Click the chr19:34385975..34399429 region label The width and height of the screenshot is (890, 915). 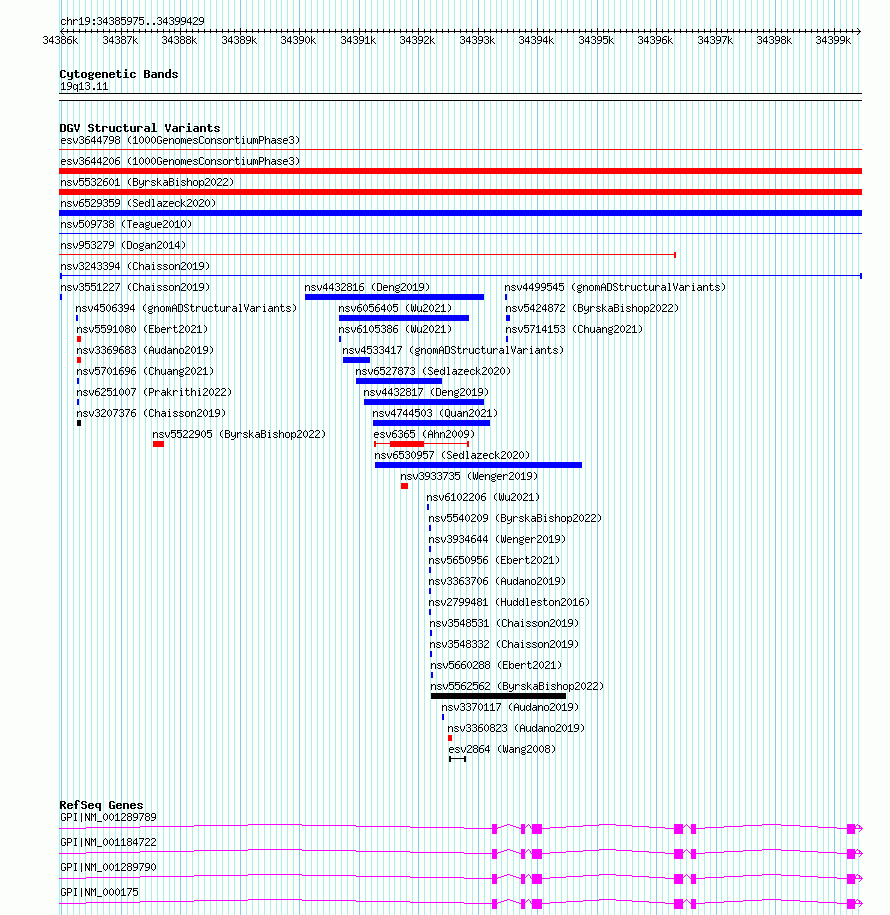(132, 22)
